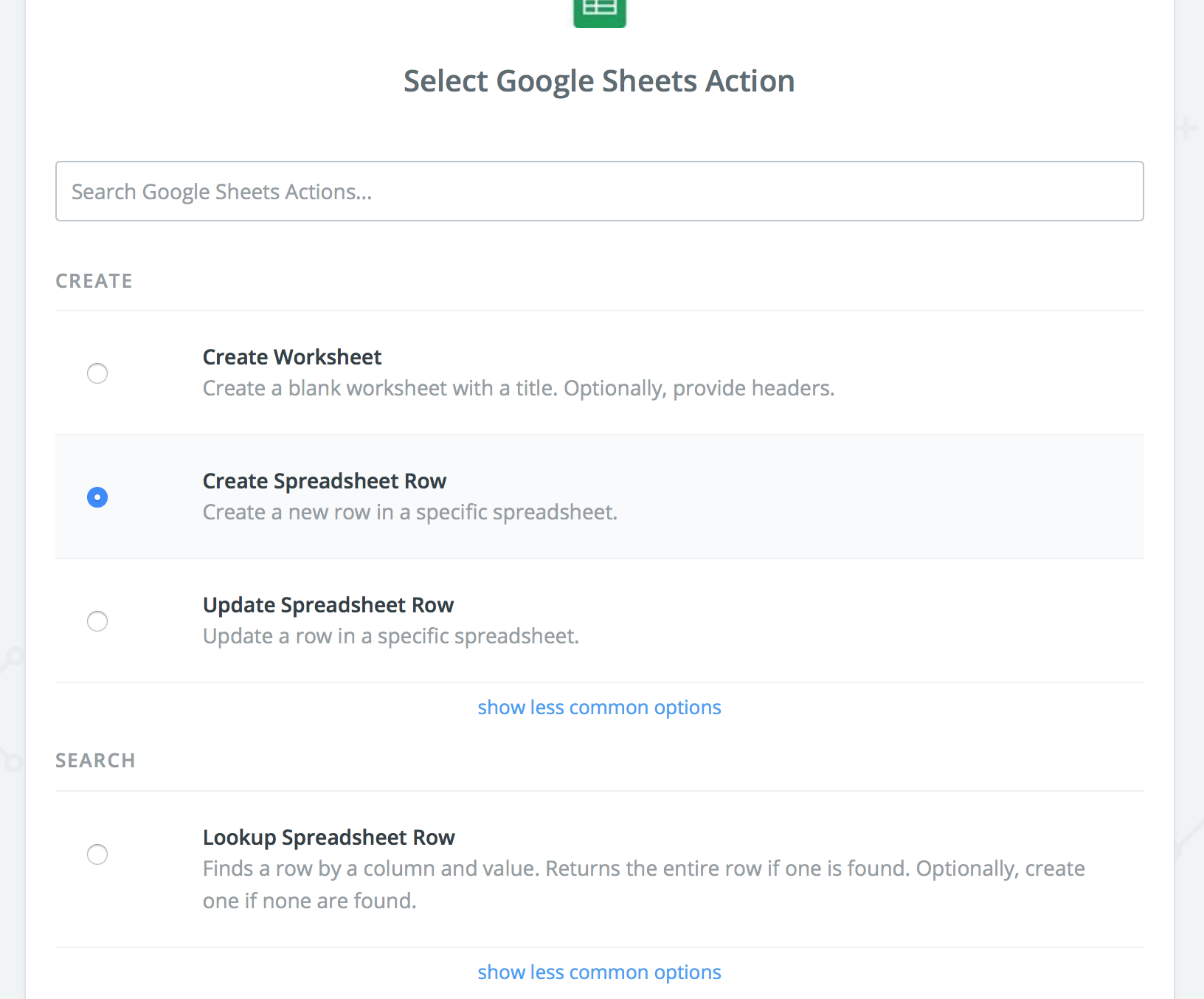
Task: Click the green Google Sheets icon
Action: coord(600,13)
